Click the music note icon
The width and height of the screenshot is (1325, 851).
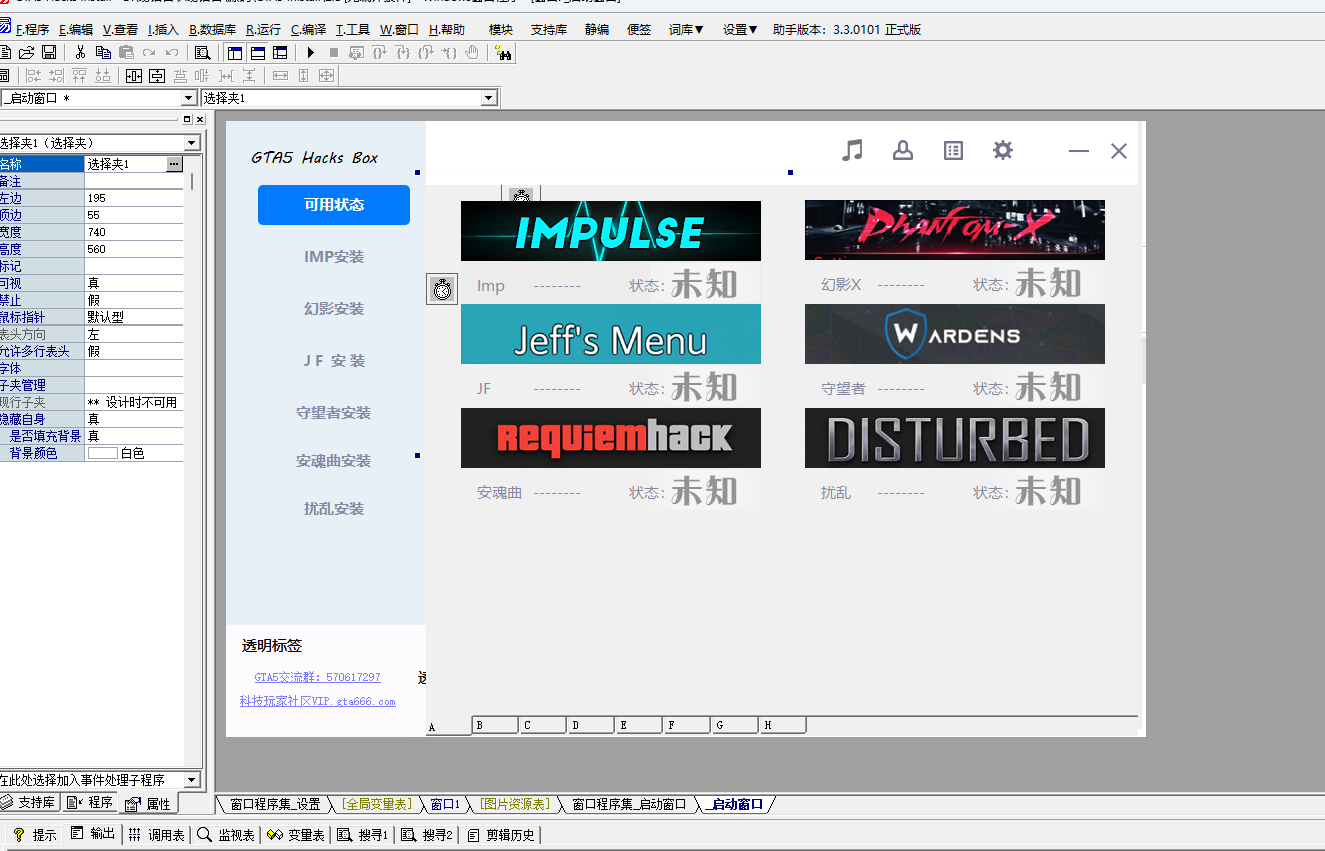(852, 150)
